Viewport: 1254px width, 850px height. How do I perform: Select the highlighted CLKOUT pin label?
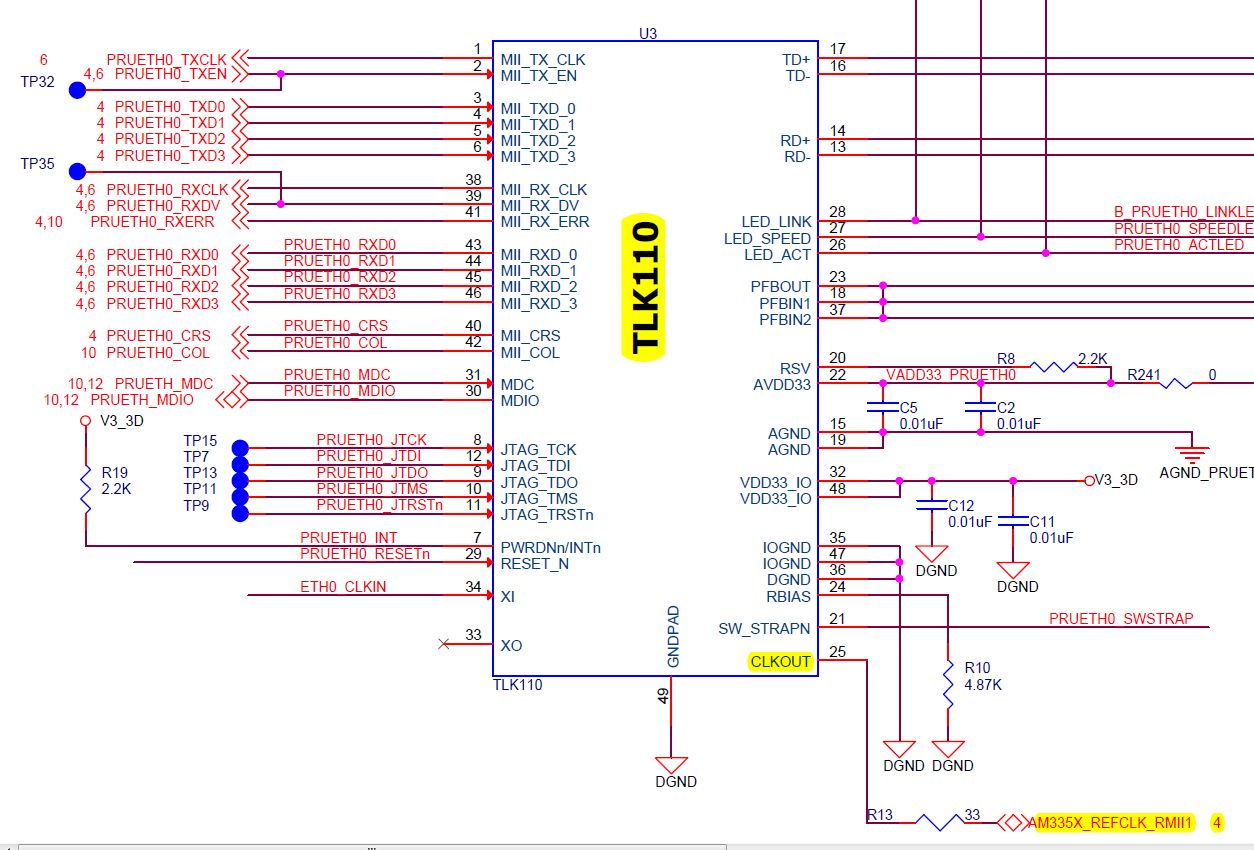pos(780,662)
